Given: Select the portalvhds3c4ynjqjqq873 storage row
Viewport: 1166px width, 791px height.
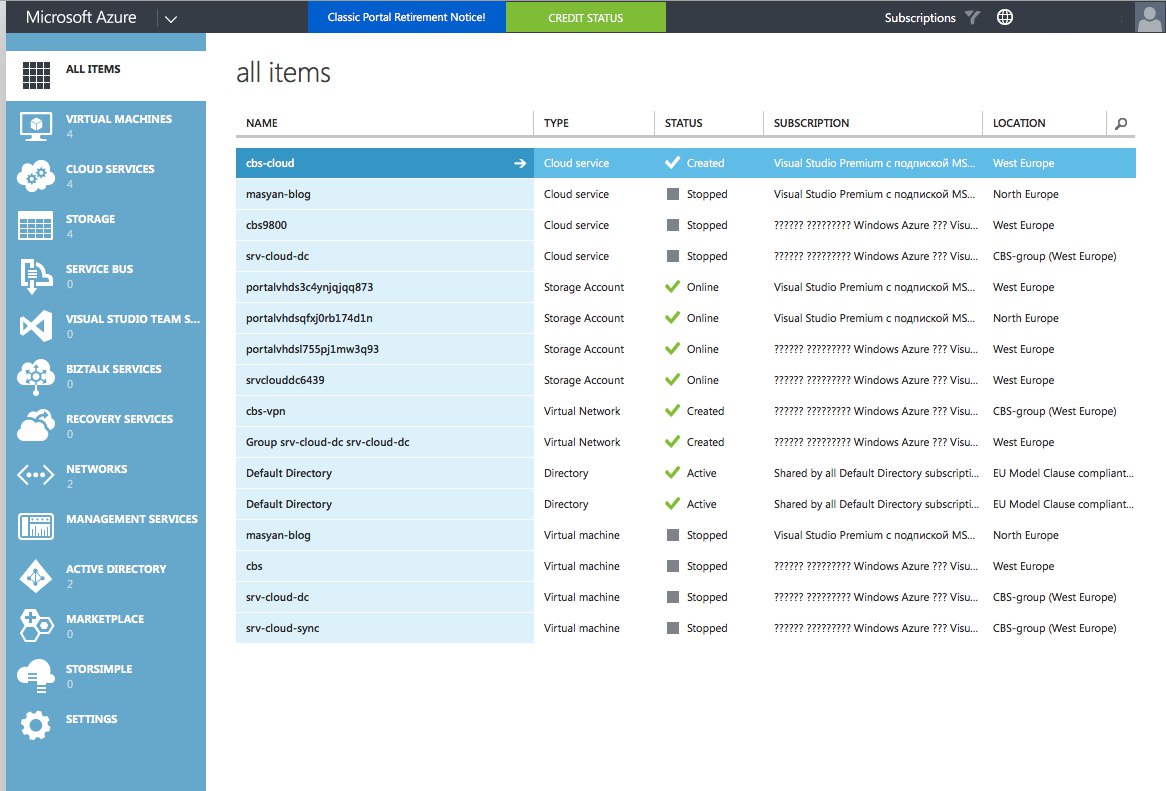Looking at the screenshot, I should [686, 287].
